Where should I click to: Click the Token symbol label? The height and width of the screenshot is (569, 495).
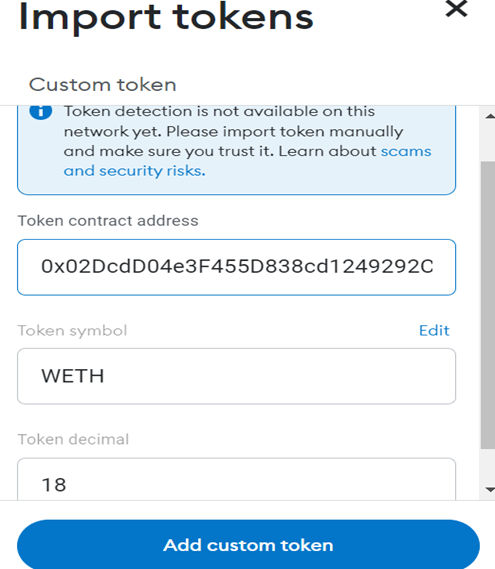72,331
